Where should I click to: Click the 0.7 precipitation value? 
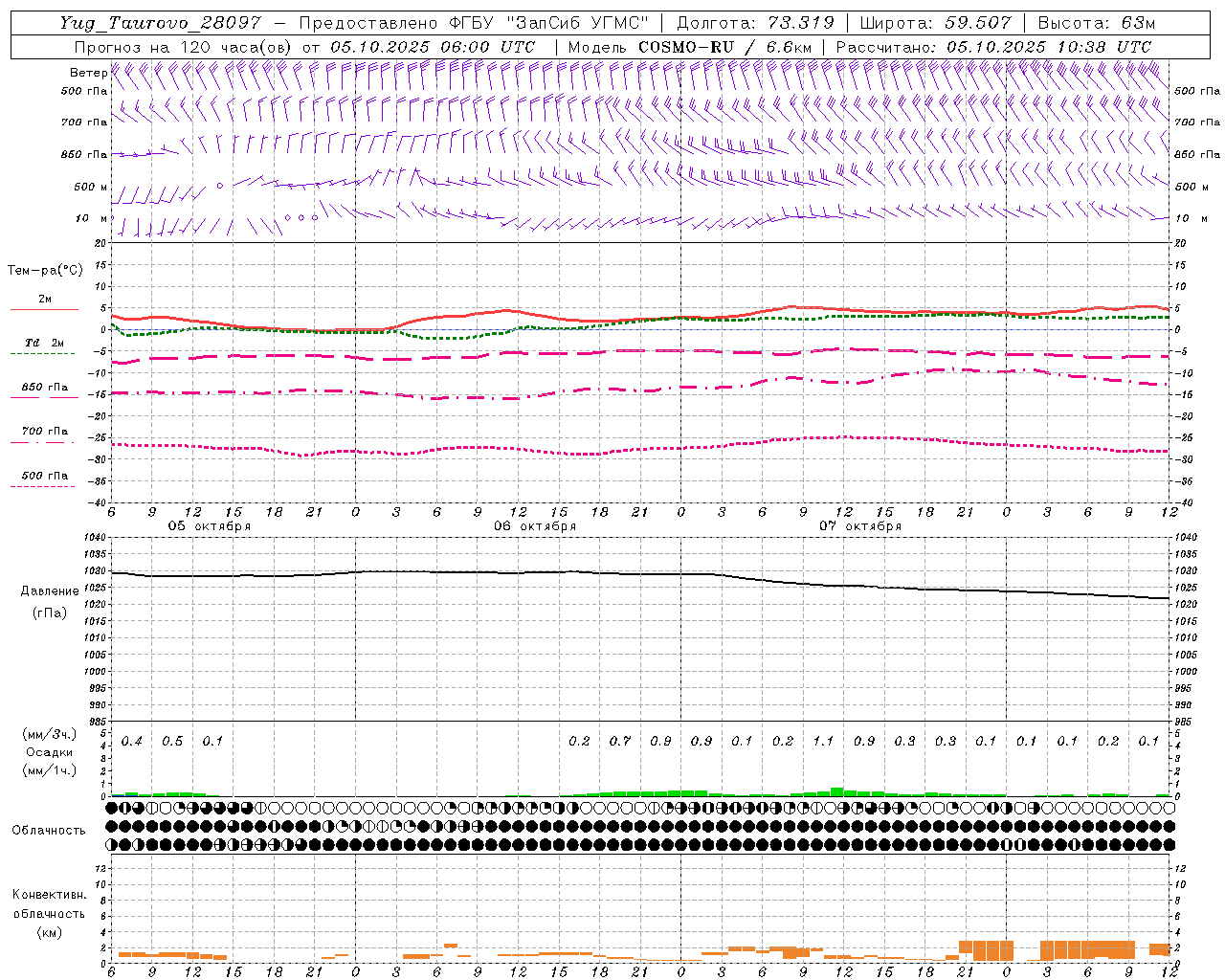point(620,742)
